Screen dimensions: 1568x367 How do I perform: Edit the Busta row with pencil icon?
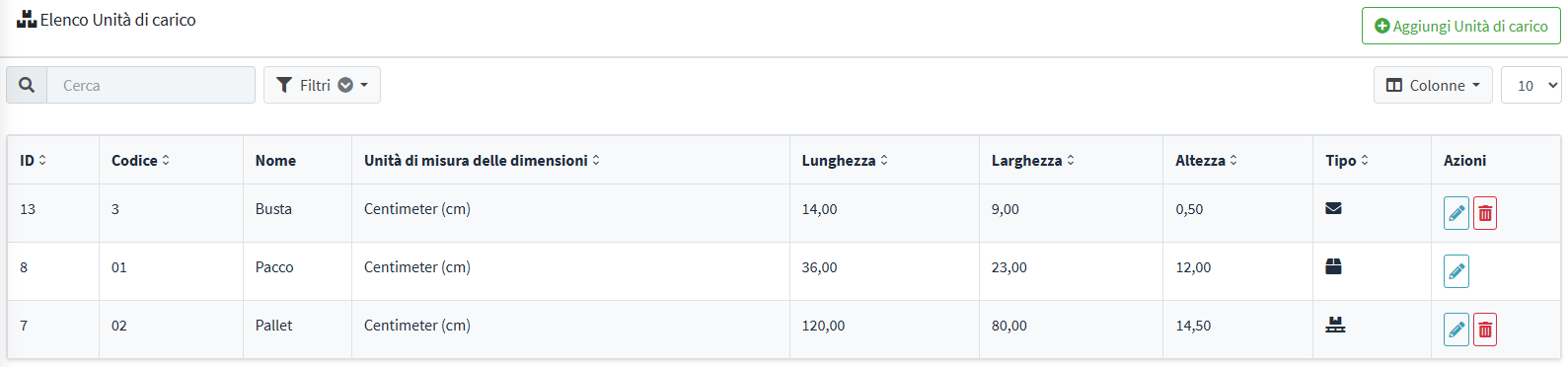pyautogui.click(x=1456, y=213)
